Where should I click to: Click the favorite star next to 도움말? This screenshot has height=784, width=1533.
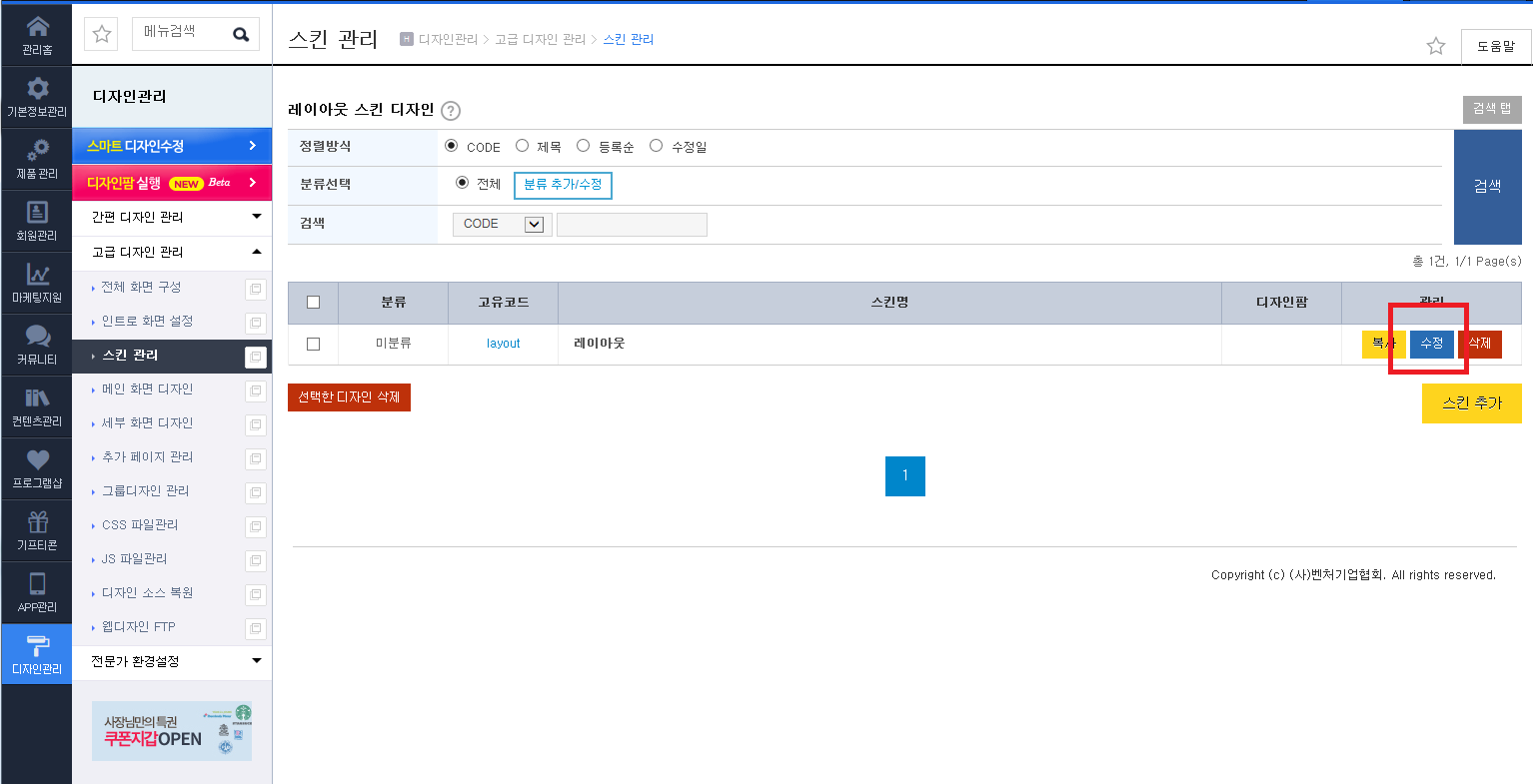tap(1436, 46)
